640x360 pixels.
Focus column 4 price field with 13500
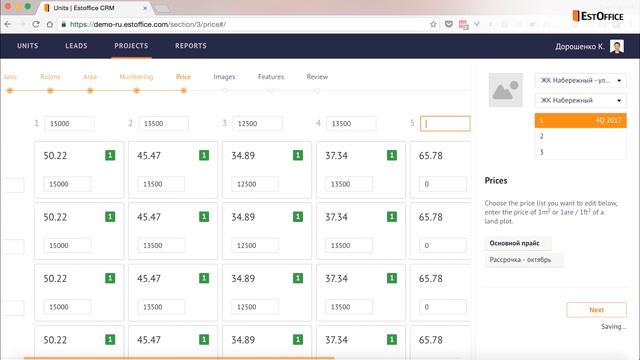coord(351,124)
